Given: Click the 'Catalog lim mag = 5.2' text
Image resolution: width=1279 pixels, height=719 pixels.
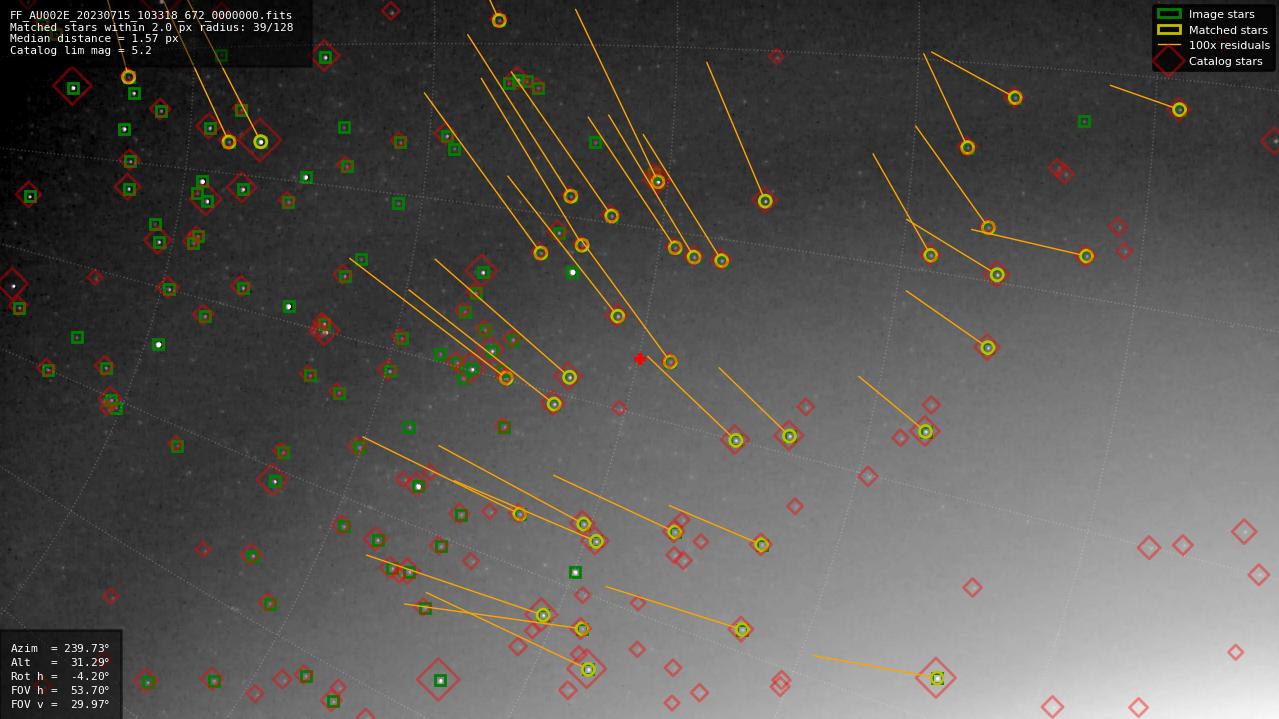Looking at the screenshot, I should coord(81,50).
